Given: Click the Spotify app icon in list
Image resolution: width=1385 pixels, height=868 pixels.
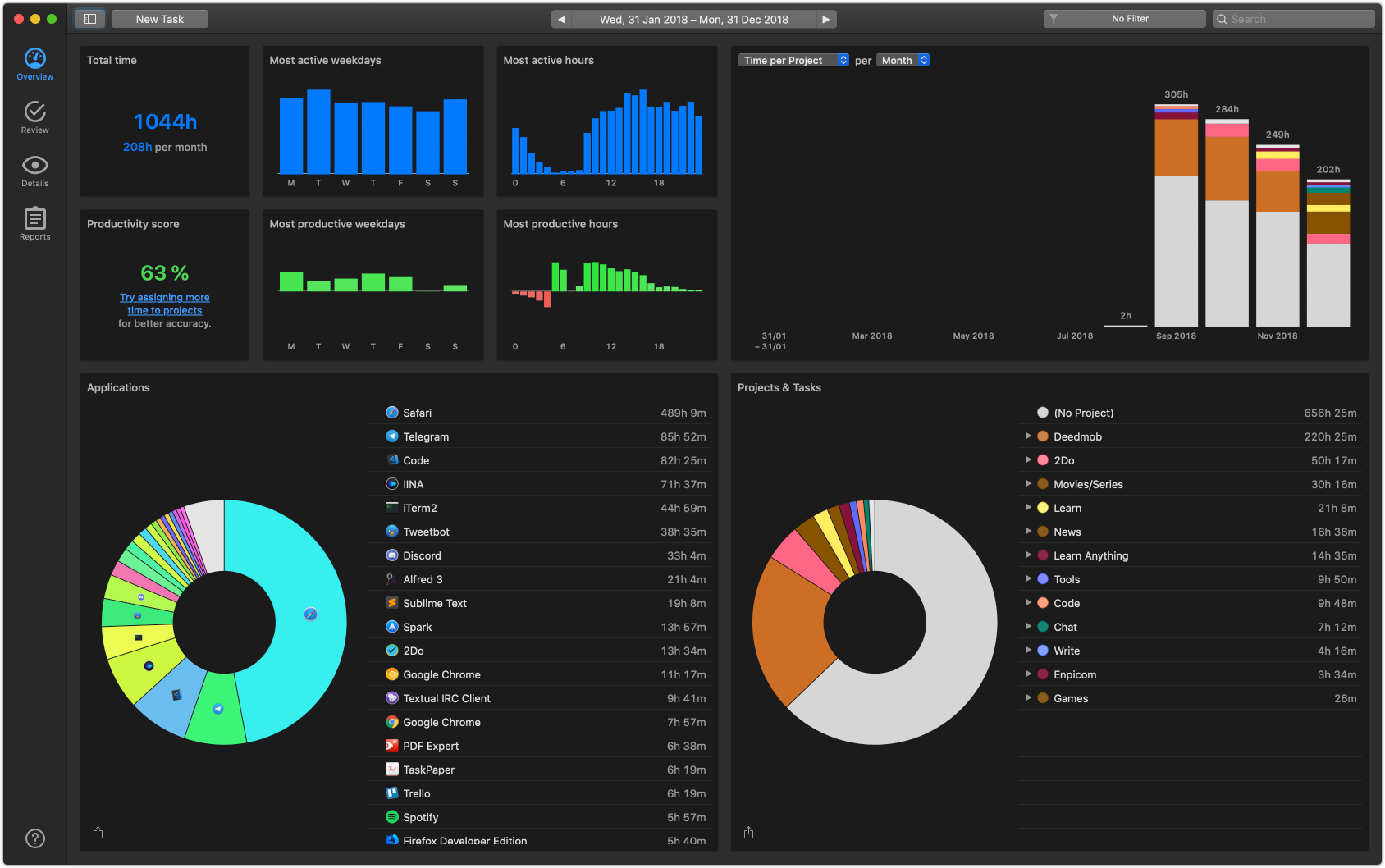Looking at the screenshot, I should [392, 817].
